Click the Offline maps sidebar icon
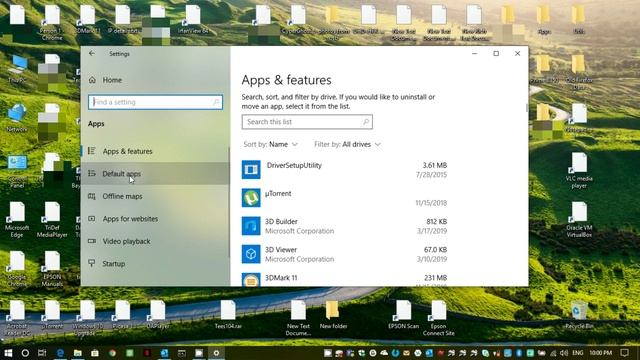The height and width of the screenshot is (360, 640). pyautogui.click(x=92, y=196)
